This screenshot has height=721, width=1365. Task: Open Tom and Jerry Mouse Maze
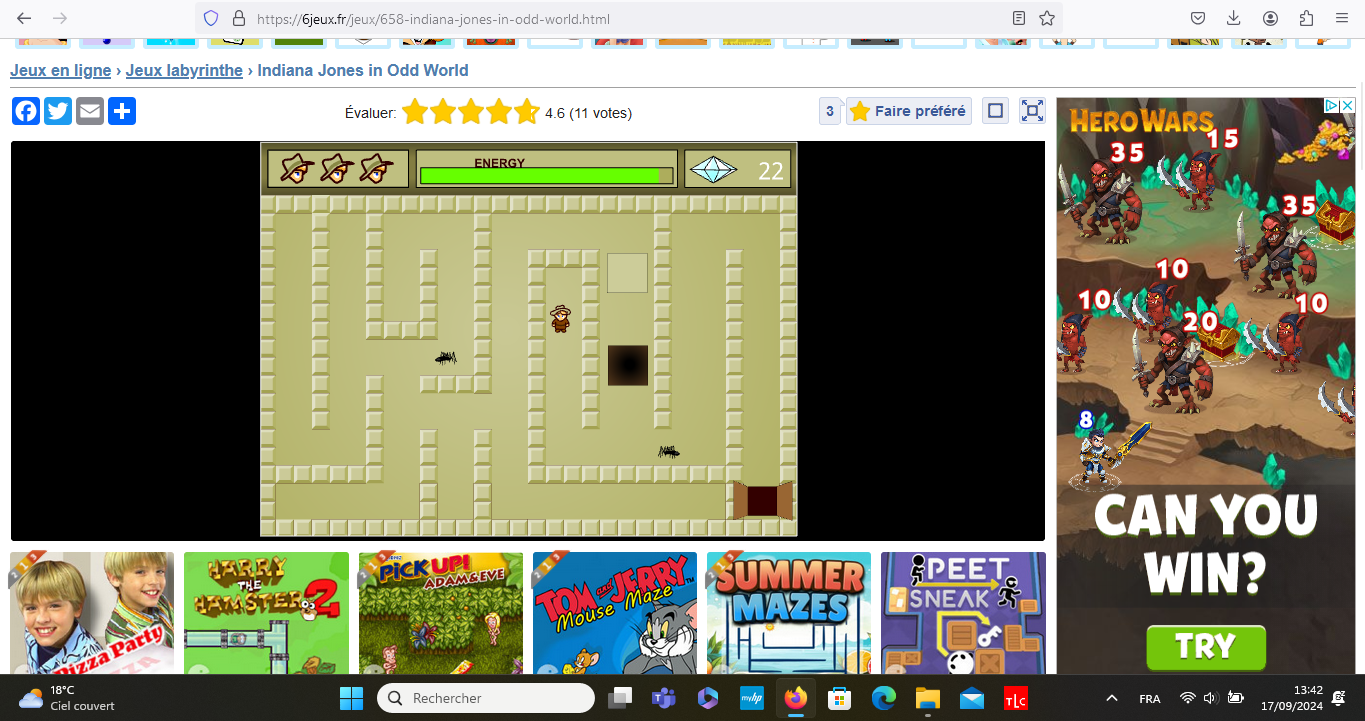click(x=615, y=613)
